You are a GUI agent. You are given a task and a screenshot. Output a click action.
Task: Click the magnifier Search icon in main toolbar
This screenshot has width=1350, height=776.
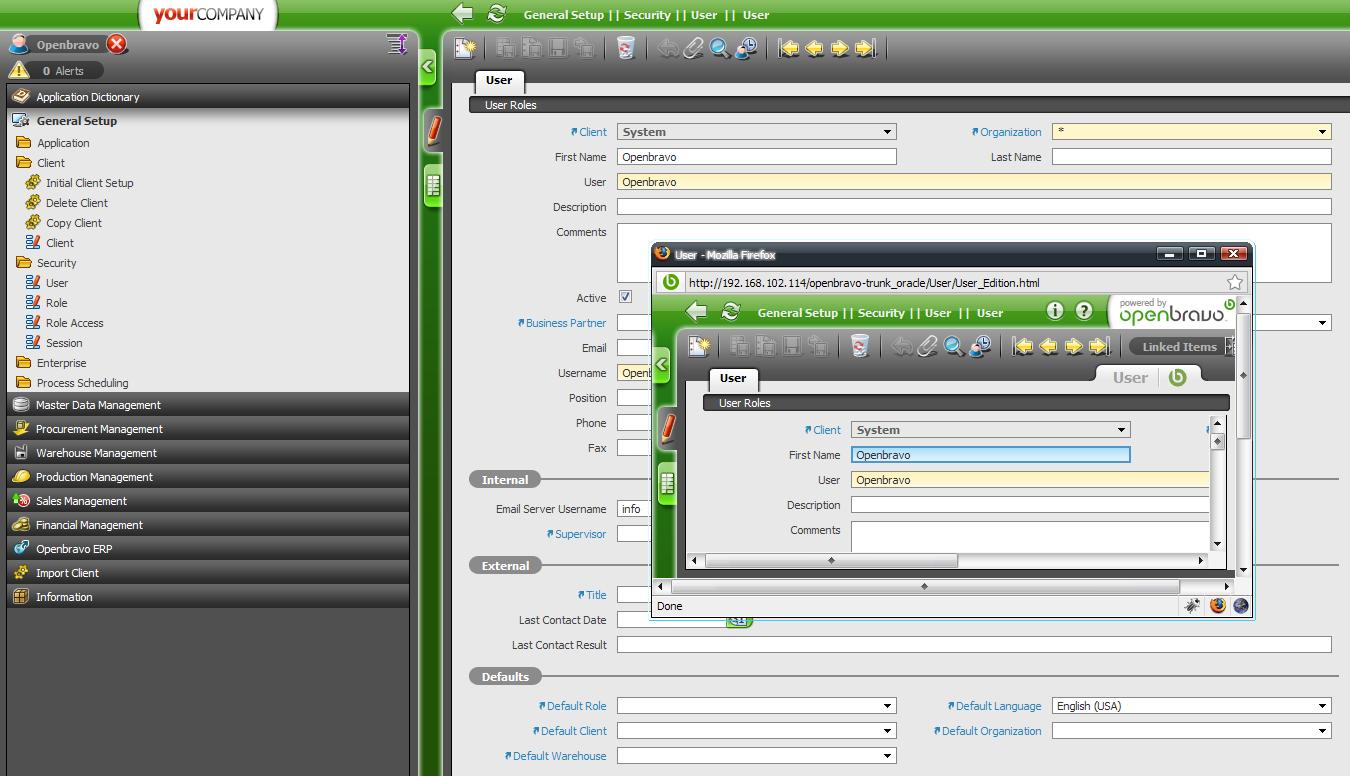[x=720, y=48]
